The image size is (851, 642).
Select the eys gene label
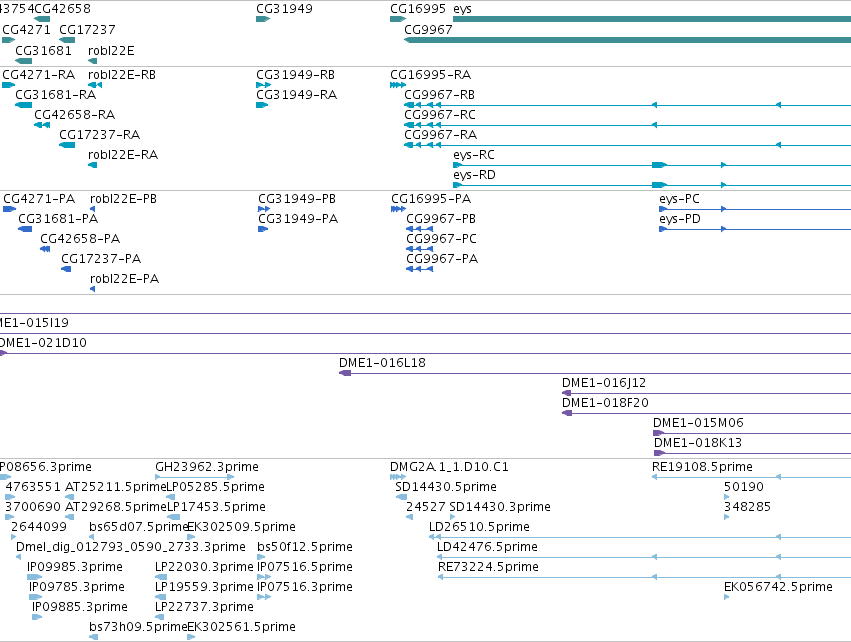[x=462, y=9]
